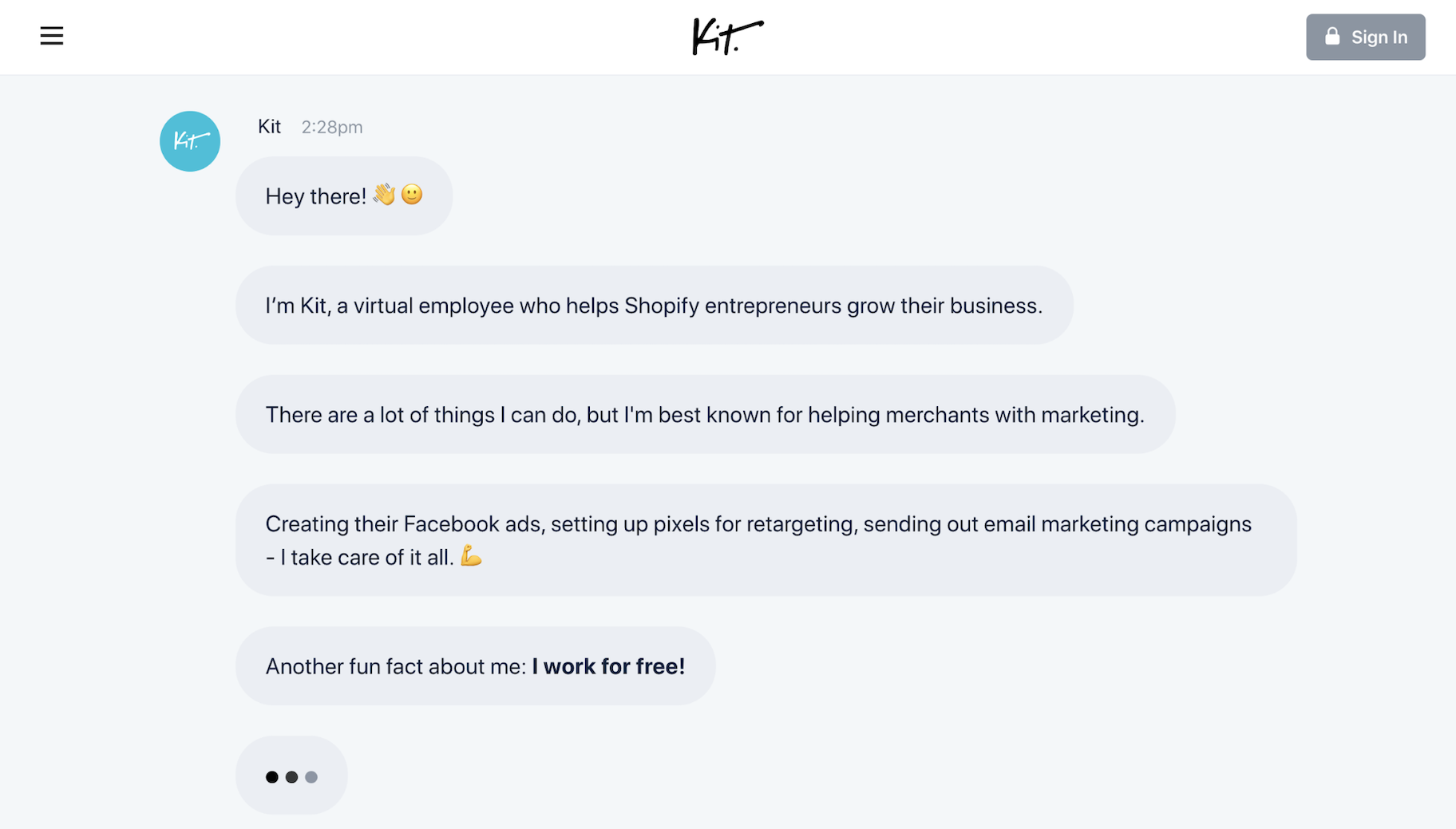Click Kit's round blue avatar
1456x829 pixels.
pos(190,141)
